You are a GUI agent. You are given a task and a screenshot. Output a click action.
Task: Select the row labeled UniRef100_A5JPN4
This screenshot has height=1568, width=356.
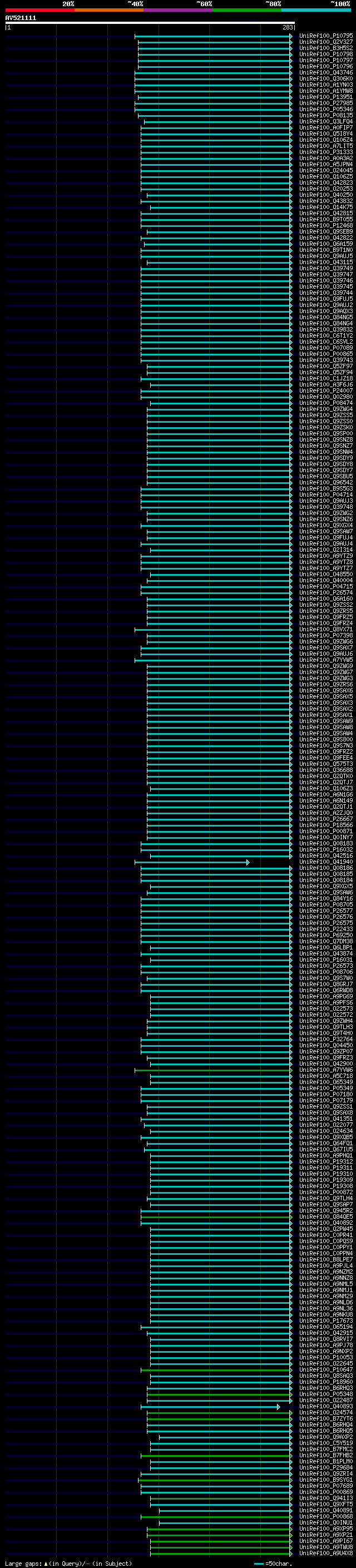(326, 164)
